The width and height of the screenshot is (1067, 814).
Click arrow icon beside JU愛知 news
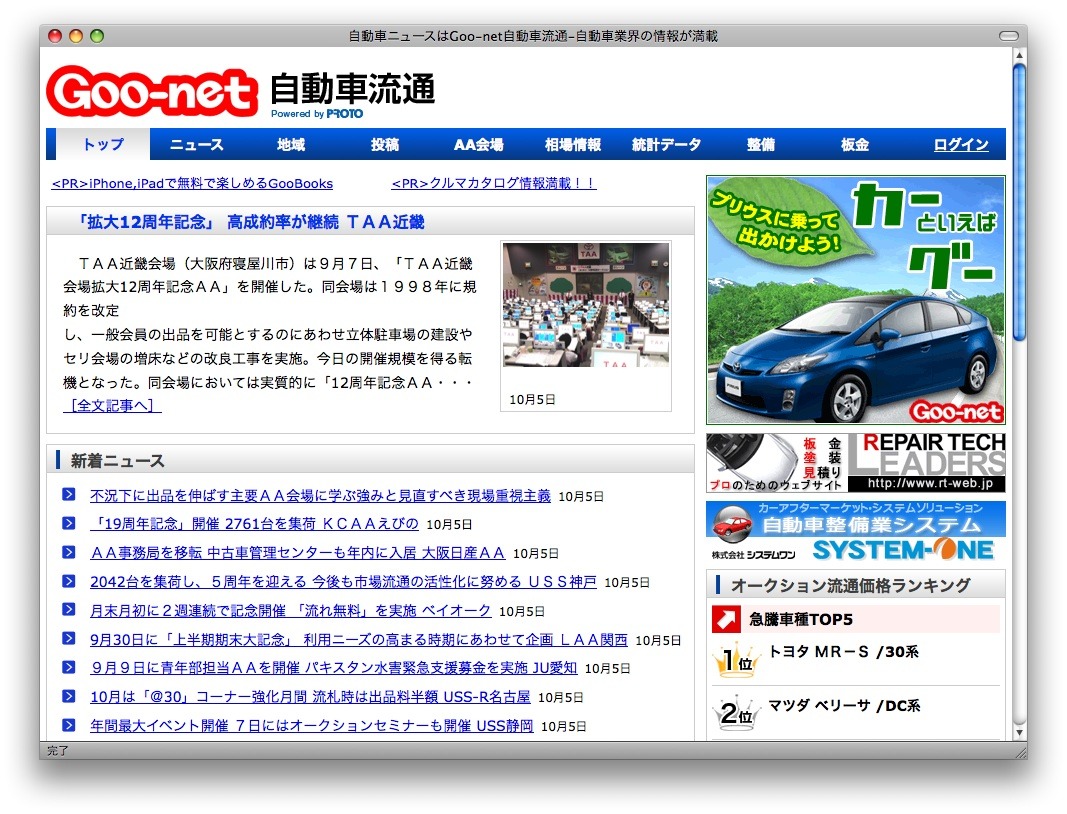pos(69,667)
